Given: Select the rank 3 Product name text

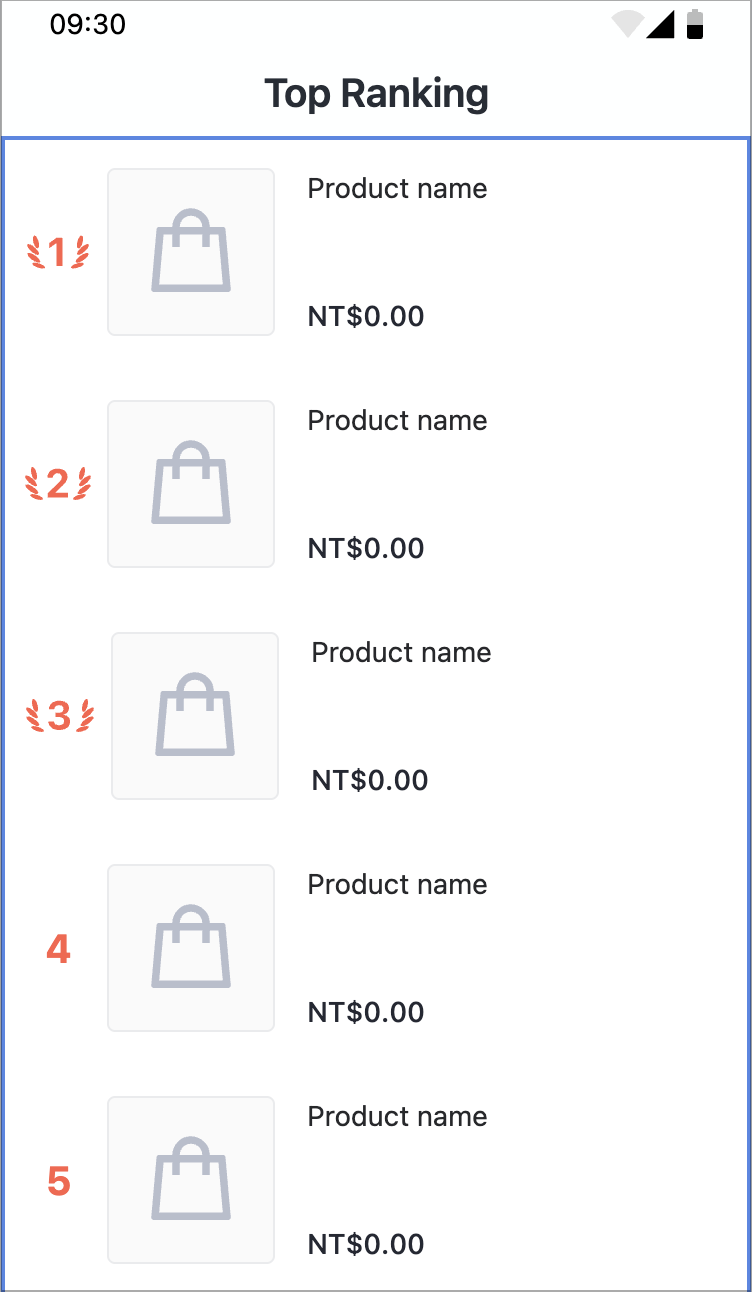Looking at the screenshot, I should [401, 653].
